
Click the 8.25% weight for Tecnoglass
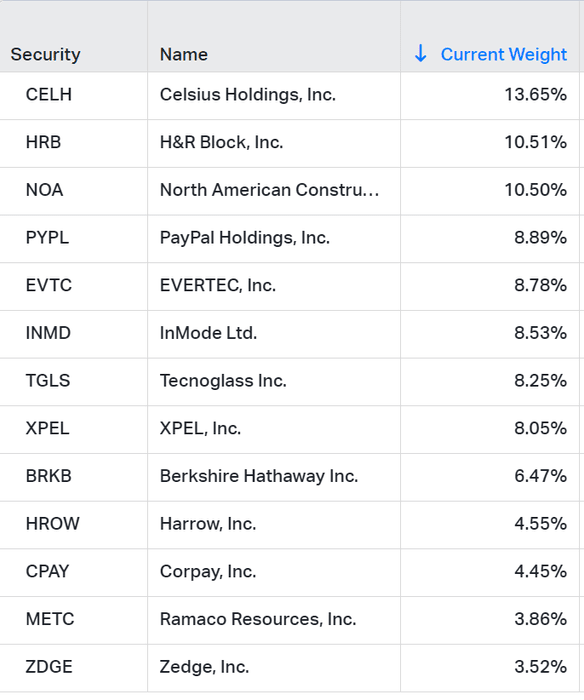540,381
